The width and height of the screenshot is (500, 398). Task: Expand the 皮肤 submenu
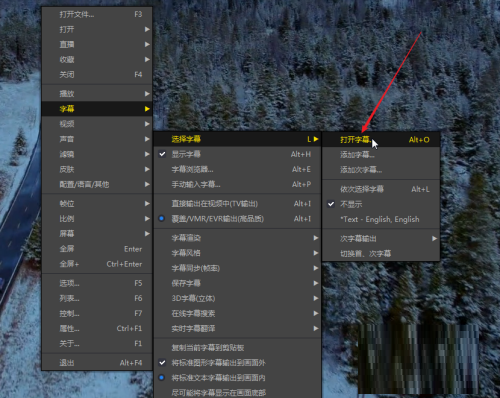click(97, 169)
